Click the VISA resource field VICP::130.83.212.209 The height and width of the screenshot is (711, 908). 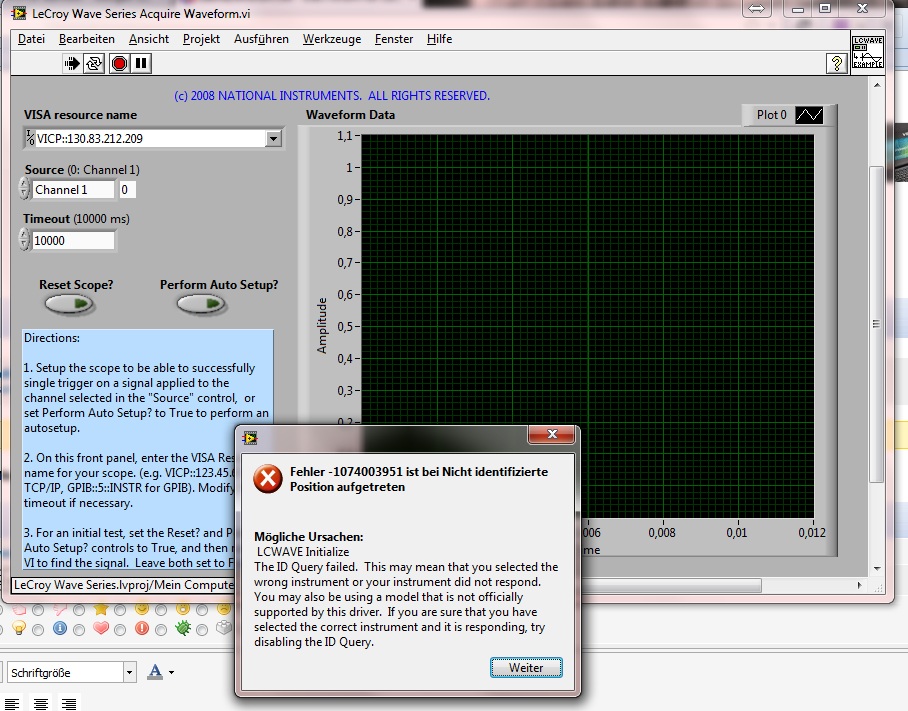(x=151, y=138)
